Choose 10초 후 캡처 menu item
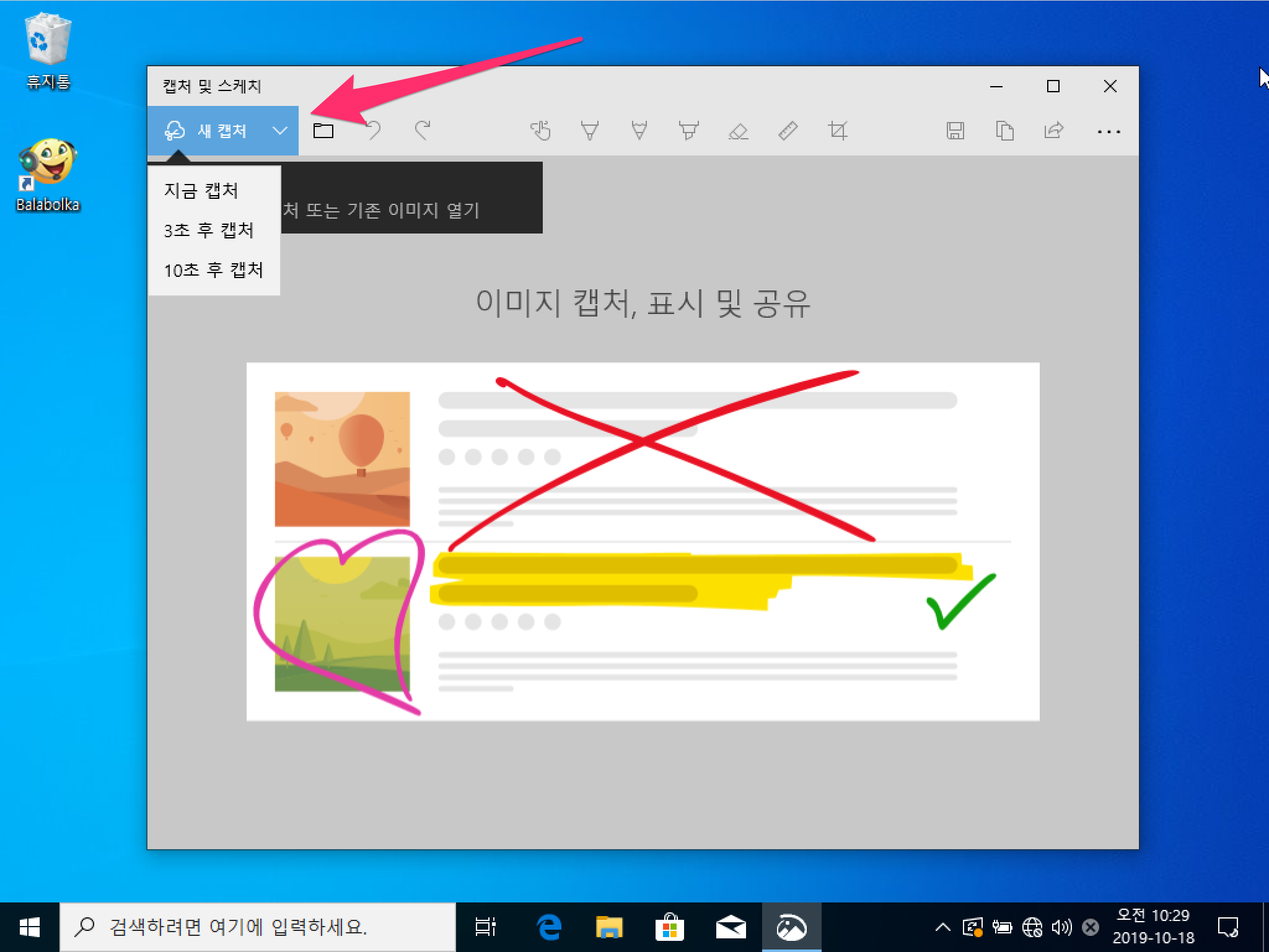Screen dimensions: 1269x952 tap(214, 270)
